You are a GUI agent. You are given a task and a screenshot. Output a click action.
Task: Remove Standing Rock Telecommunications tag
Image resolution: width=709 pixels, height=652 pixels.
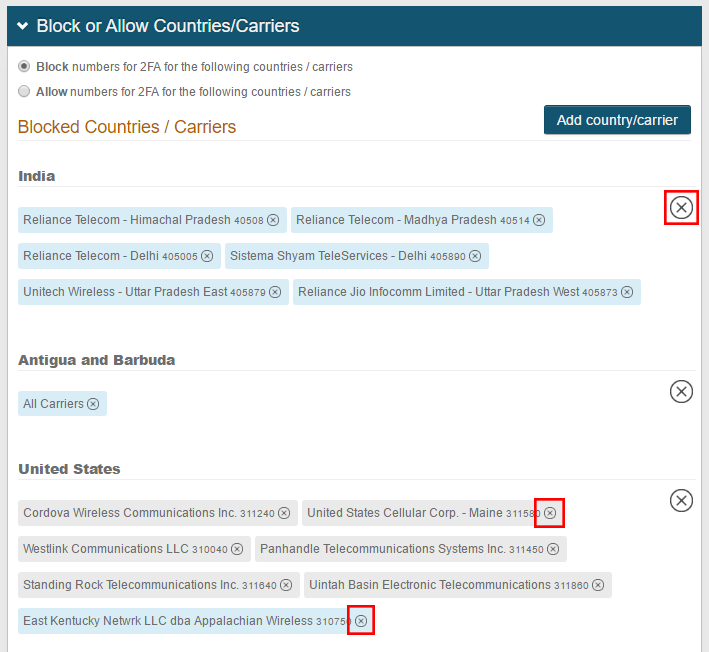pos(286,585)
